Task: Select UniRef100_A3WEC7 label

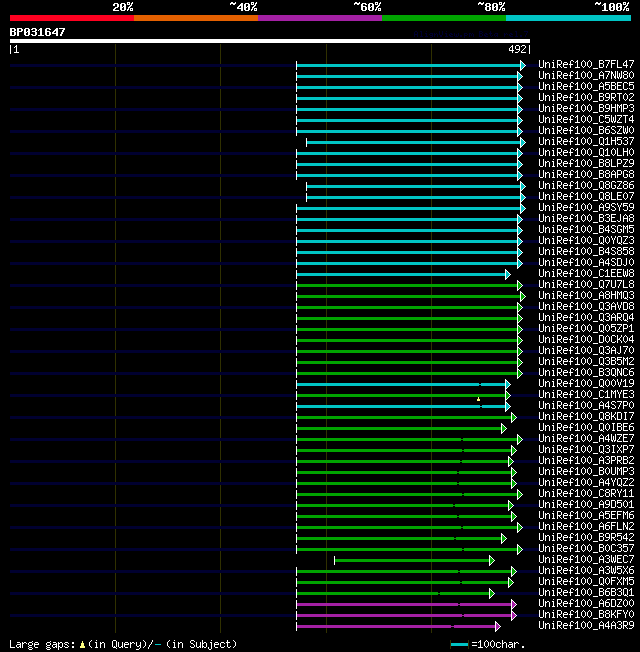Action: click(x=586, y=560)
